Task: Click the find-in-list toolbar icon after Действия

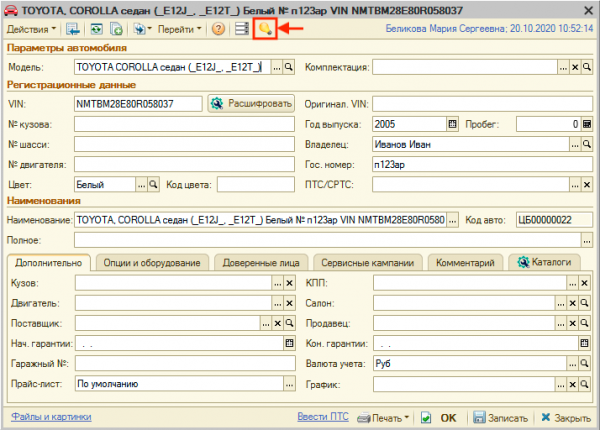Action: click(72, 29)
